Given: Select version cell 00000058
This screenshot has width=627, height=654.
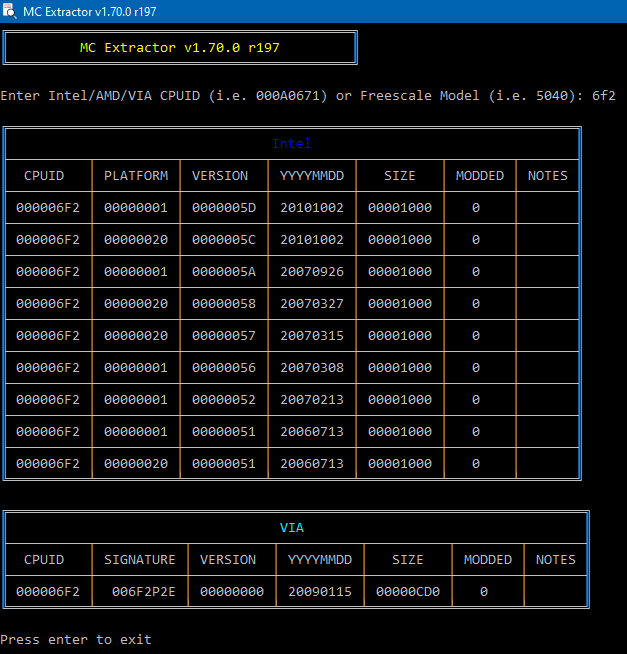Looking at the screenshot, I should [x=224, y=304].
